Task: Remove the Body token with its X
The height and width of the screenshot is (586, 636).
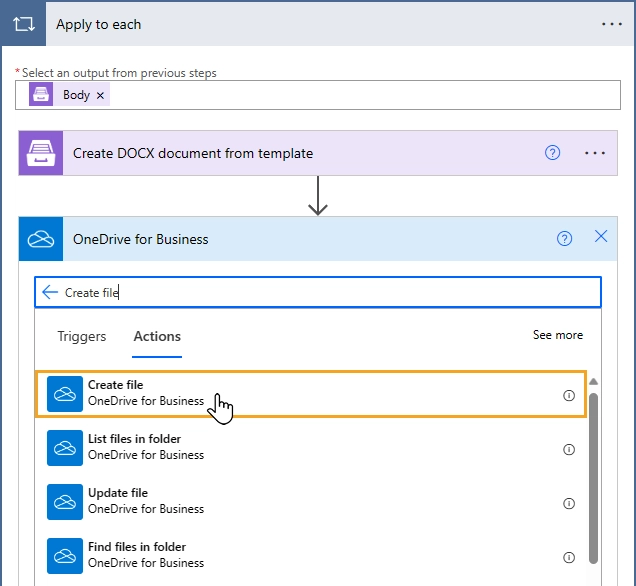Action: click(100, 95)
